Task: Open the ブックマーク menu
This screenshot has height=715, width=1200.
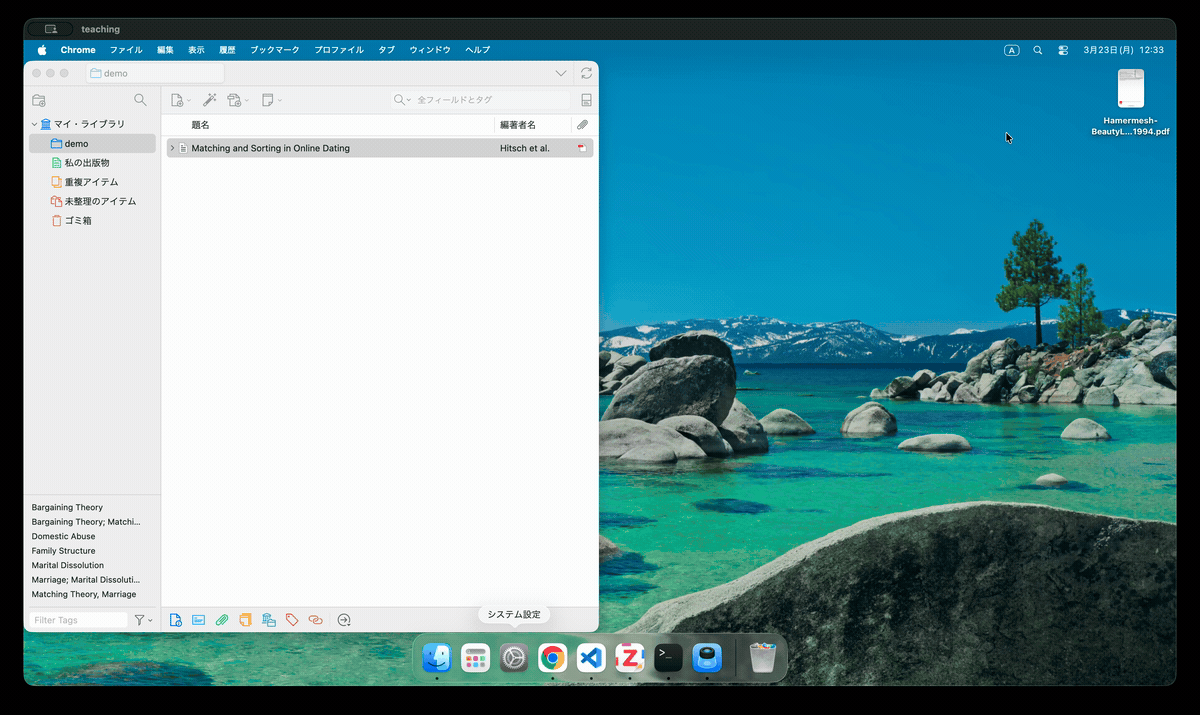Action: pyautogui.click(x=274, y=50)
